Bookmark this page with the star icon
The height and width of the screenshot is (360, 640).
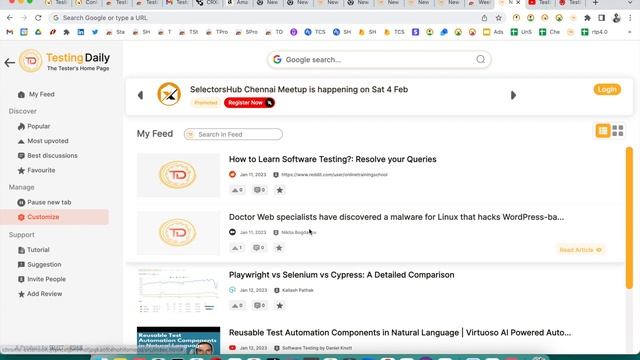click(x=498, y=18)
